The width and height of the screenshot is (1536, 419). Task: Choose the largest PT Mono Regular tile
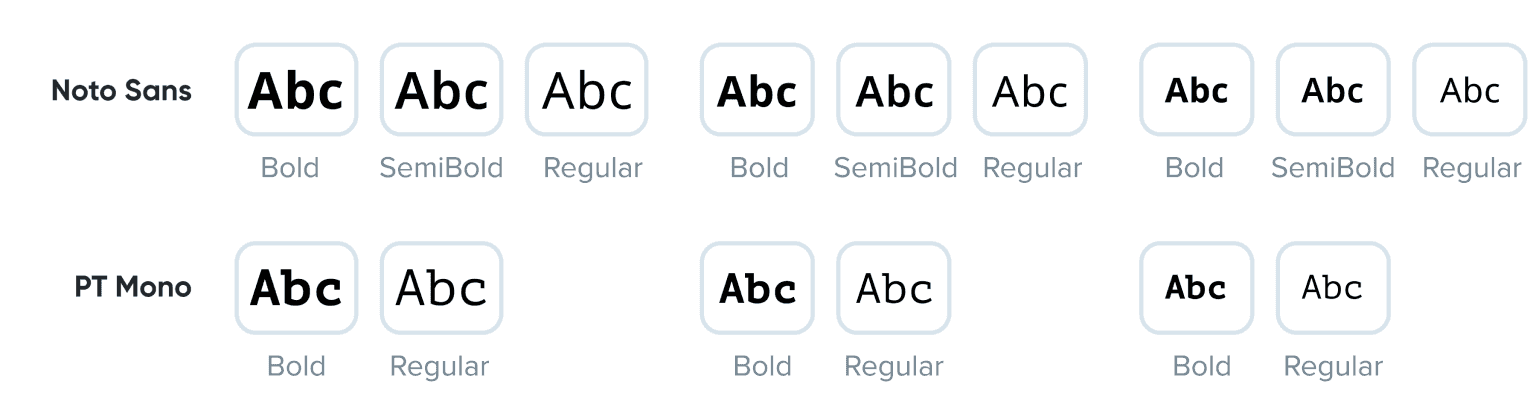[x=441, y=288]
